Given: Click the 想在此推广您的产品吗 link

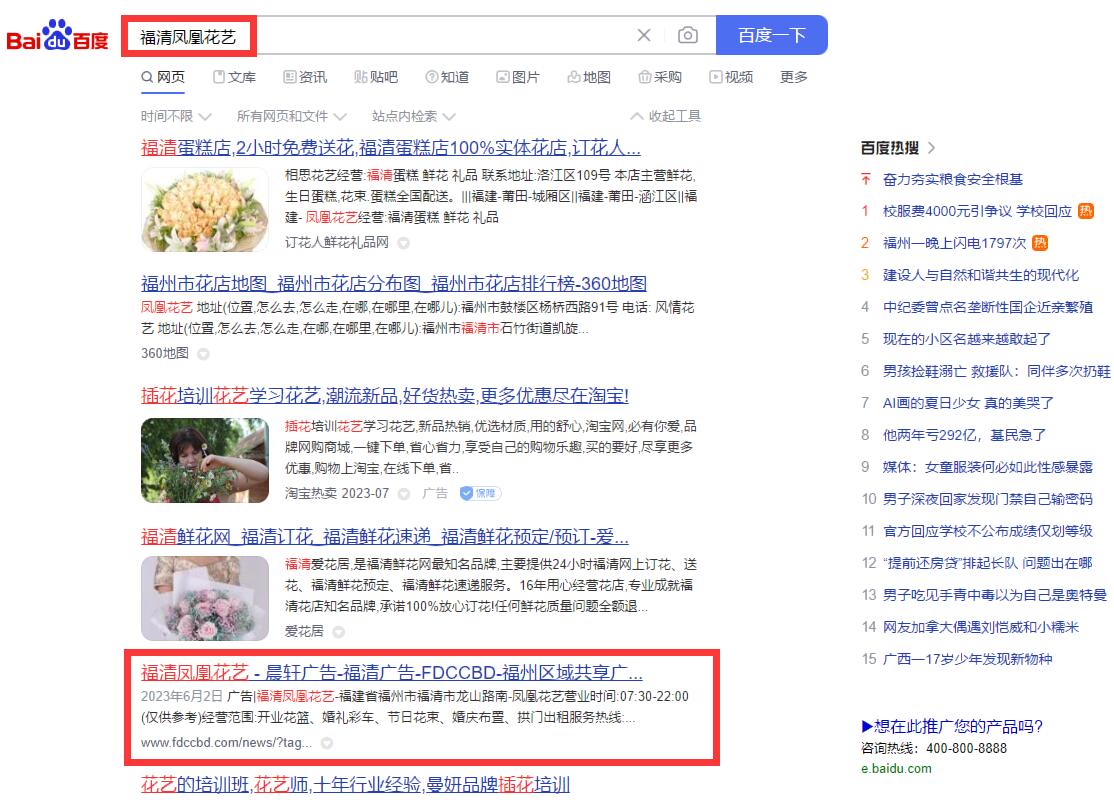Looking at the screenshot, I should (x=951, y=726).
